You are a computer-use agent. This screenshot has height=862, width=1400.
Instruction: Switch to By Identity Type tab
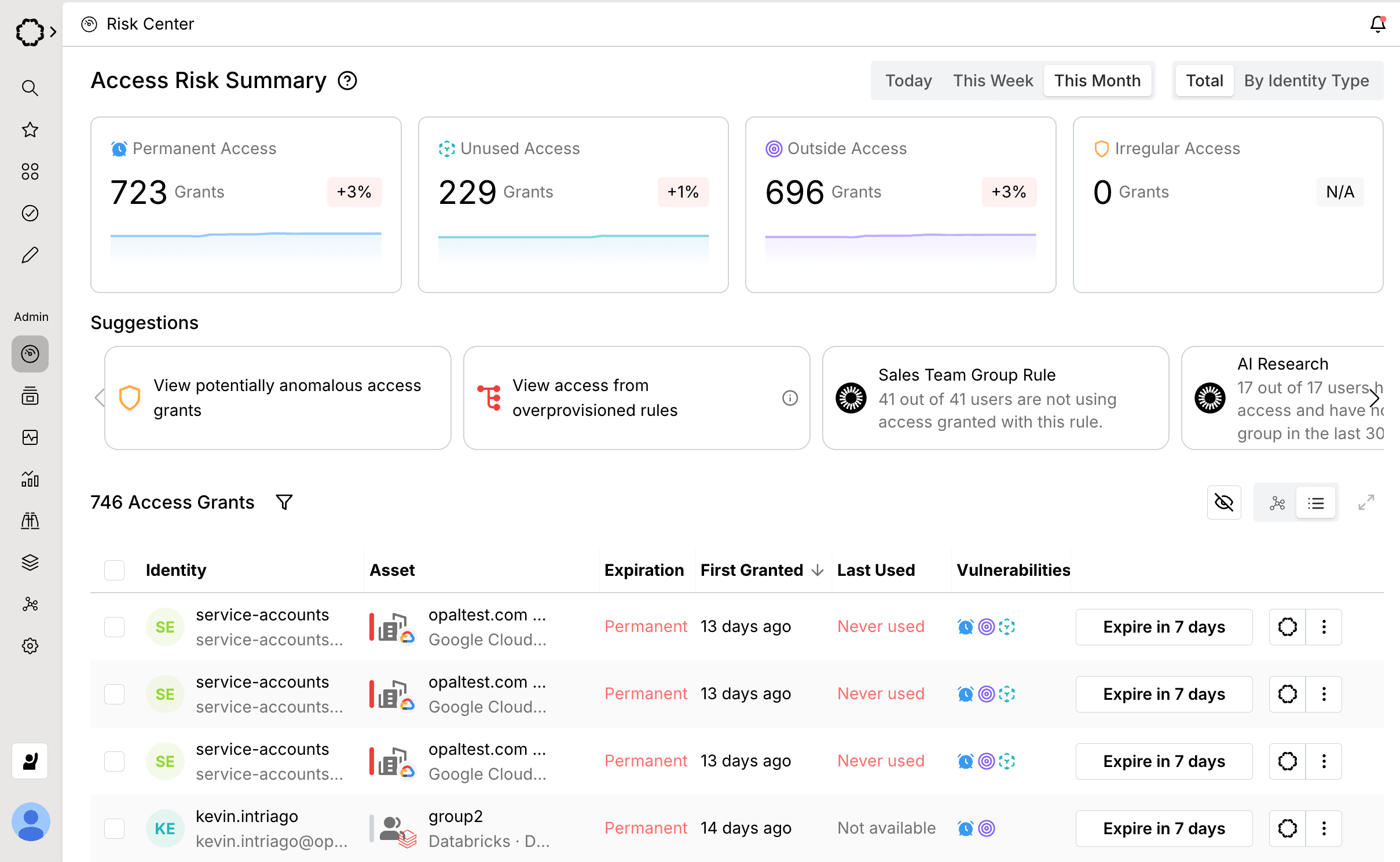point(1306,81)
